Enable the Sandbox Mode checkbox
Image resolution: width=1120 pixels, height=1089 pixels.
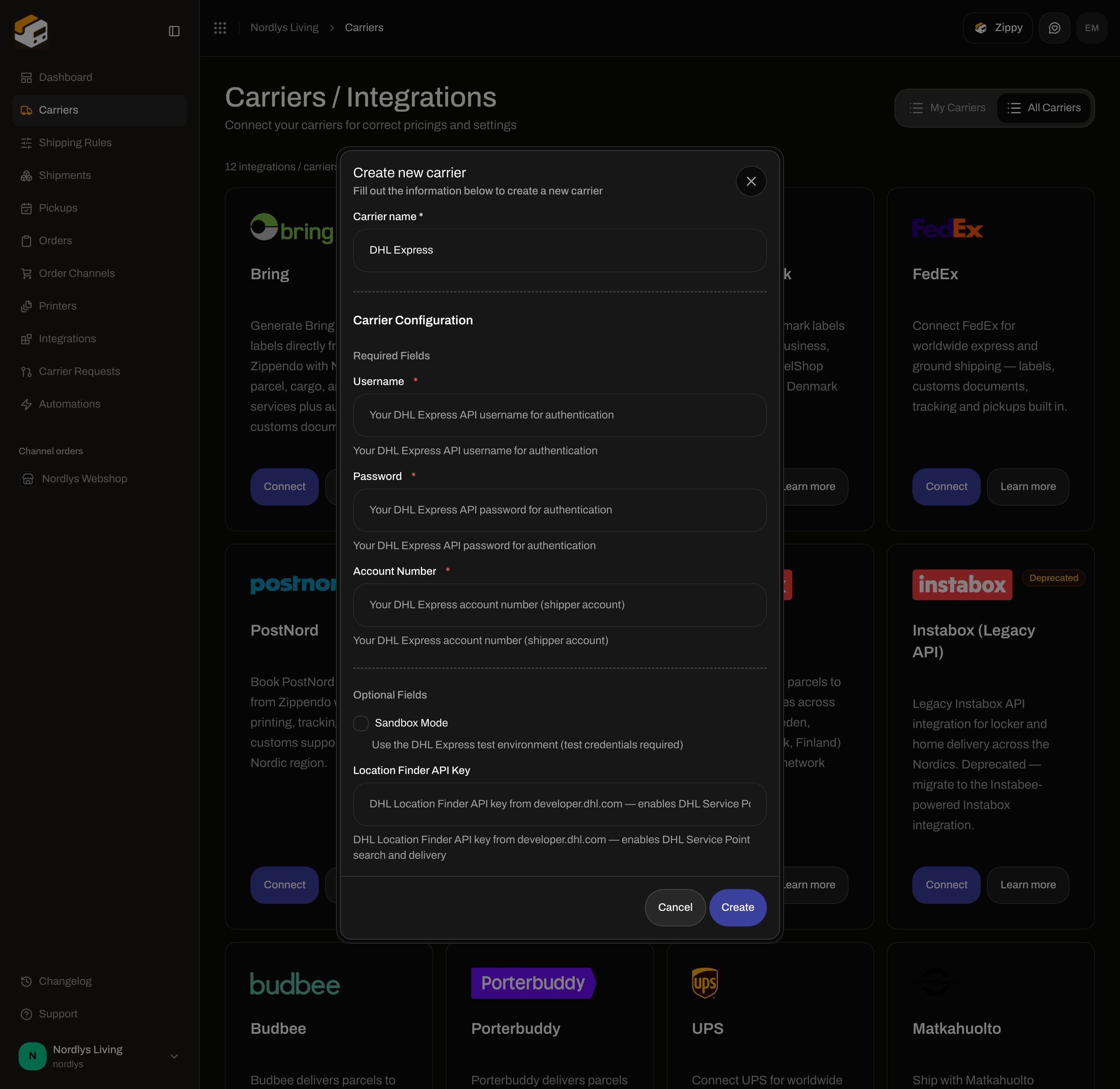point(361,723)
